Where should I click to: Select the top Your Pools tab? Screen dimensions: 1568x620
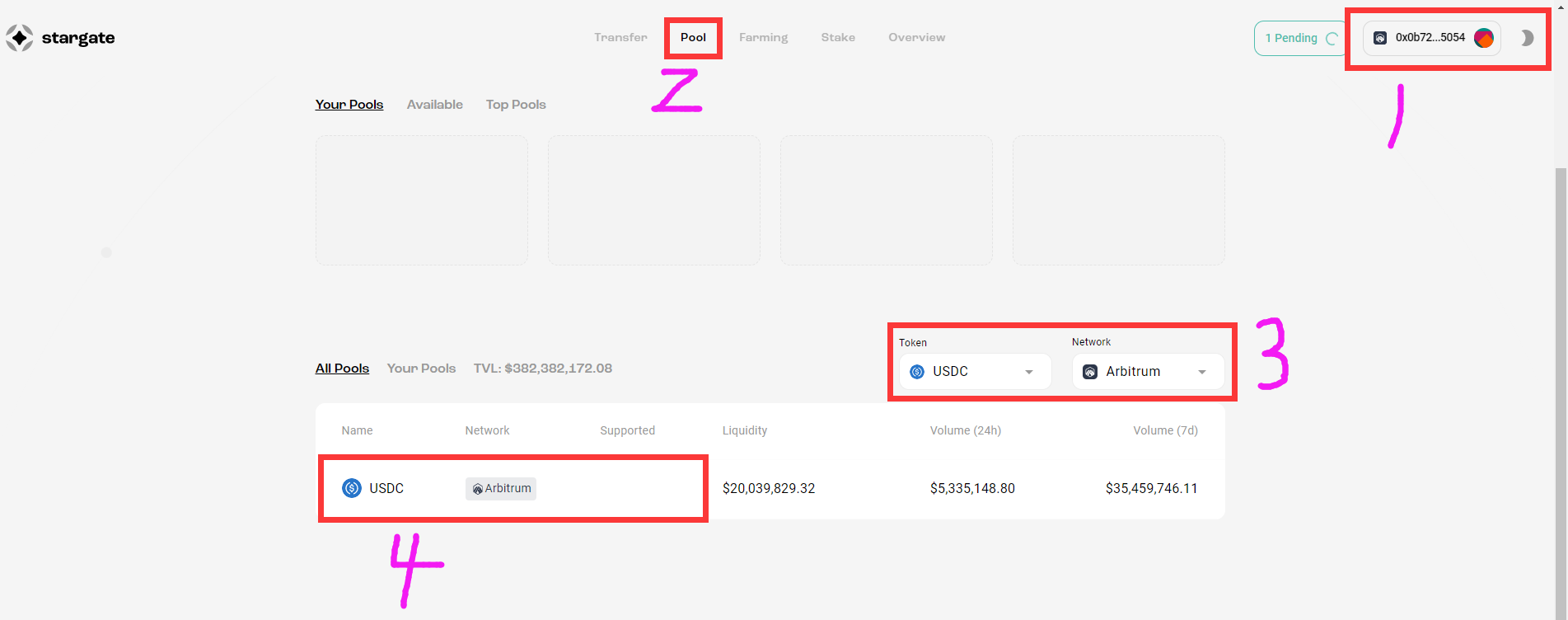349,105
